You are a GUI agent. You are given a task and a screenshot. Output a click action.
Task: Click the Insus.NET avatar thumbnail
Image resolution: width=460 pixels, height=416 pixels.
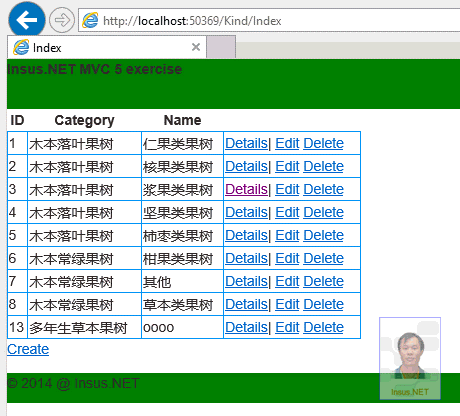click(x=410, y=358)
